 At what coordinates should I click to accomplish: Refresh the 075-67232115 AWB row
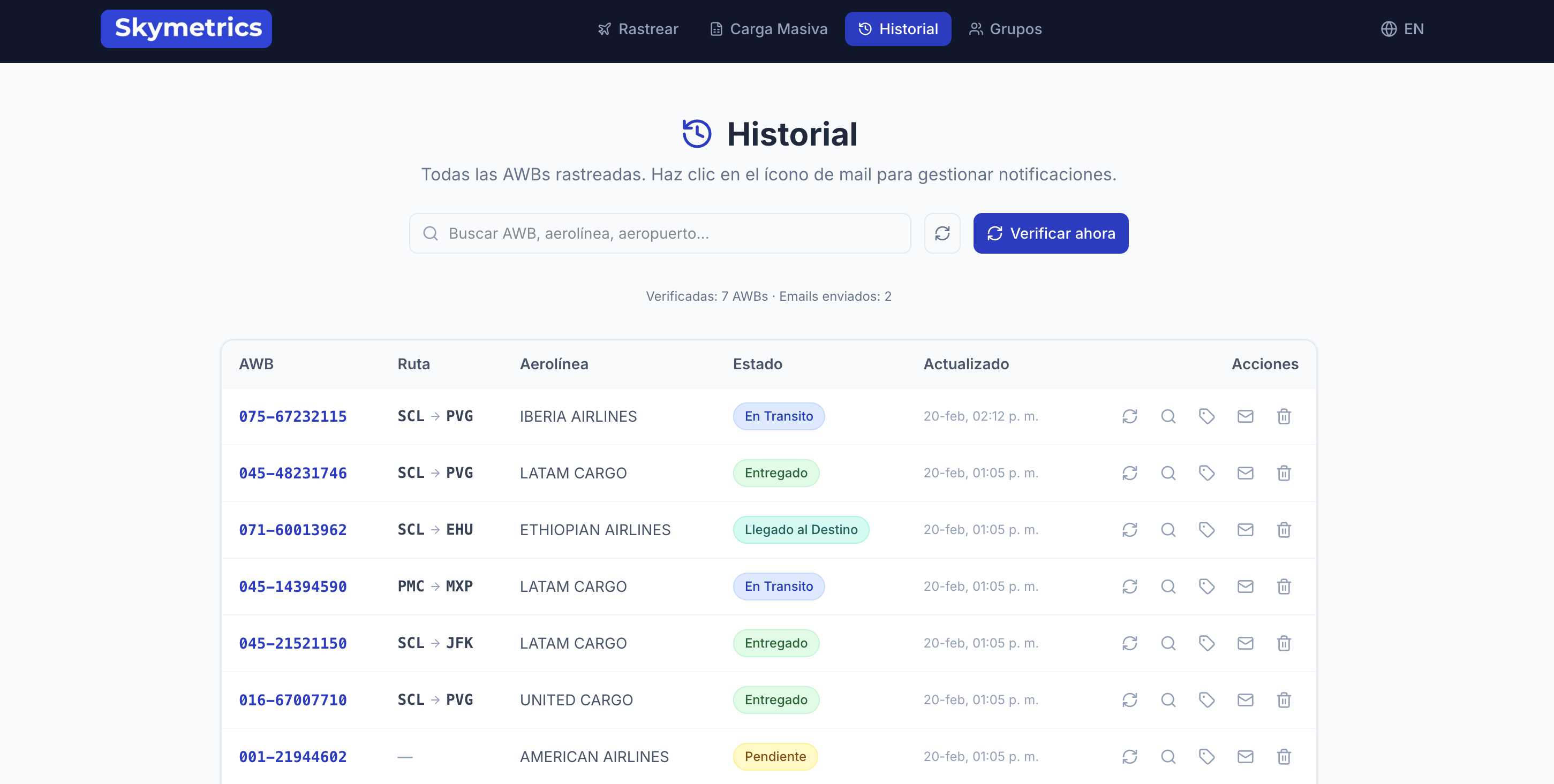click(1129, 416)
